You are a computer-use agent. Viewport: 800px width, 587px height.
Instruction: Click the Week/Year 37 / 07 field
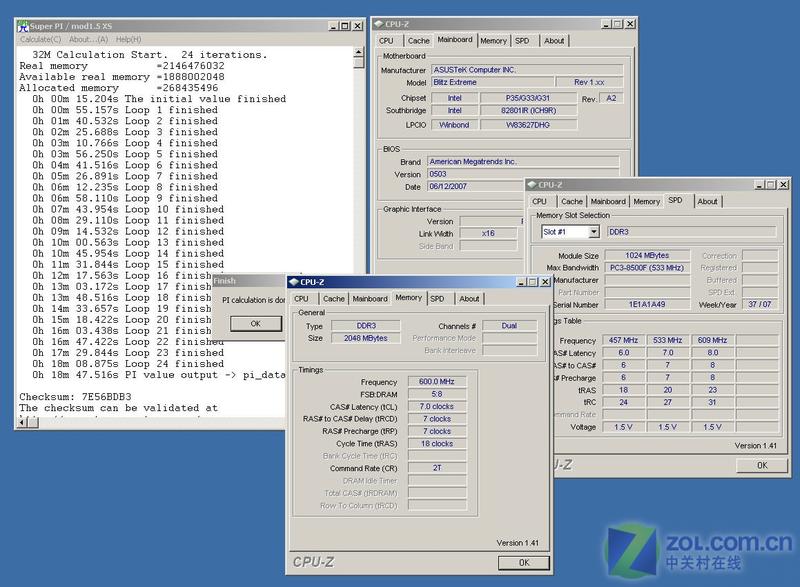pos(760,304)
